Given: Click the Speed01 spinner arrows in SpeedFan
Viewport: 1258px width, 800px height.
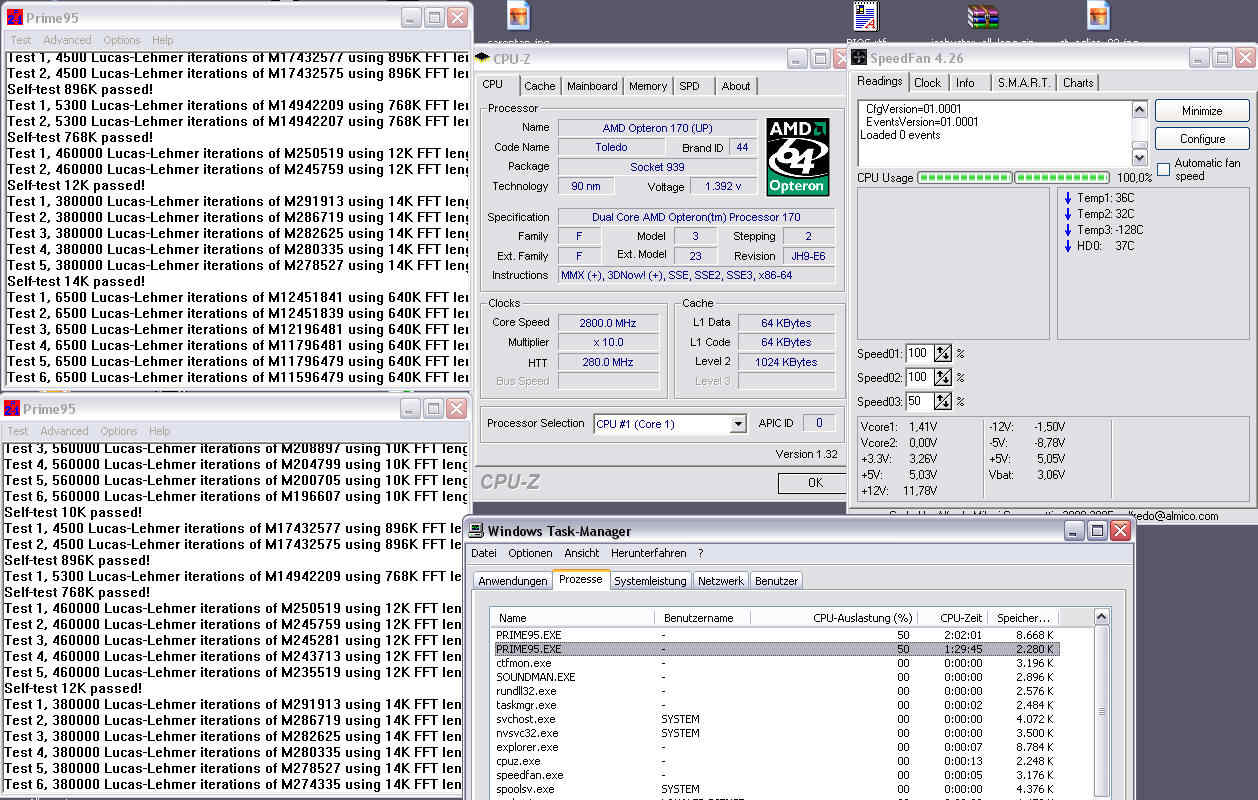Looking at the screenshot, I should pyautogui.click(x=943, y=354).
